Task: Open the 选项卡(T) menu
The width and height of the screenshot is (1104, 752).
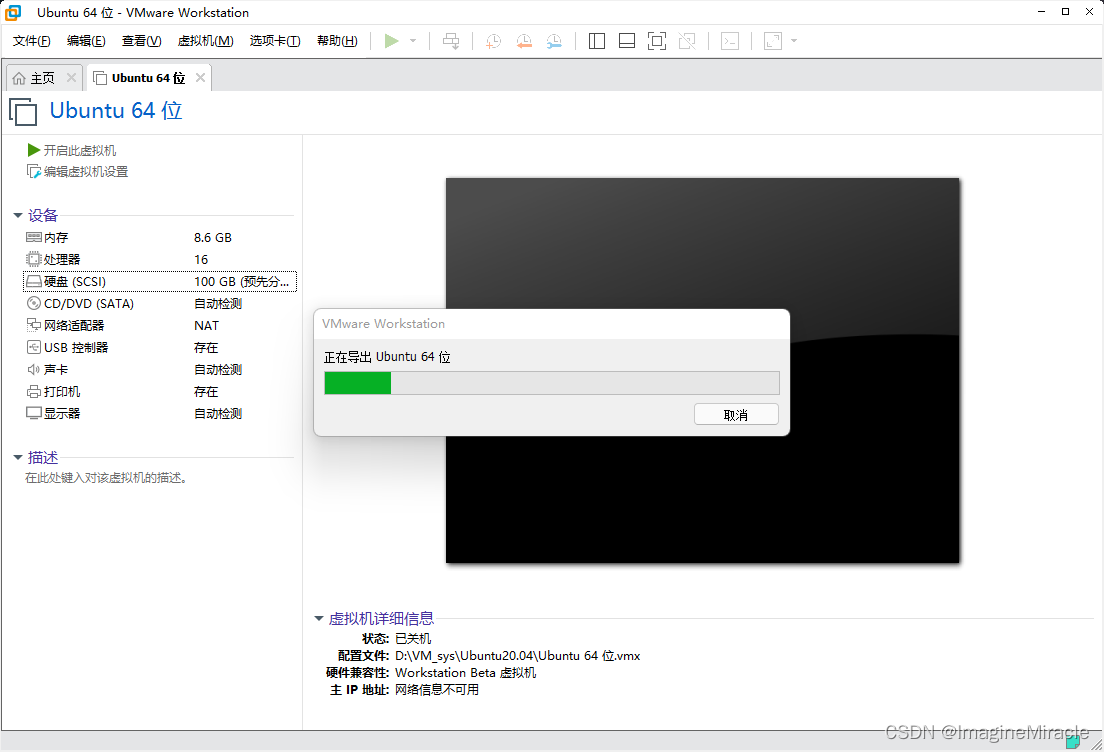Action: 275,41
